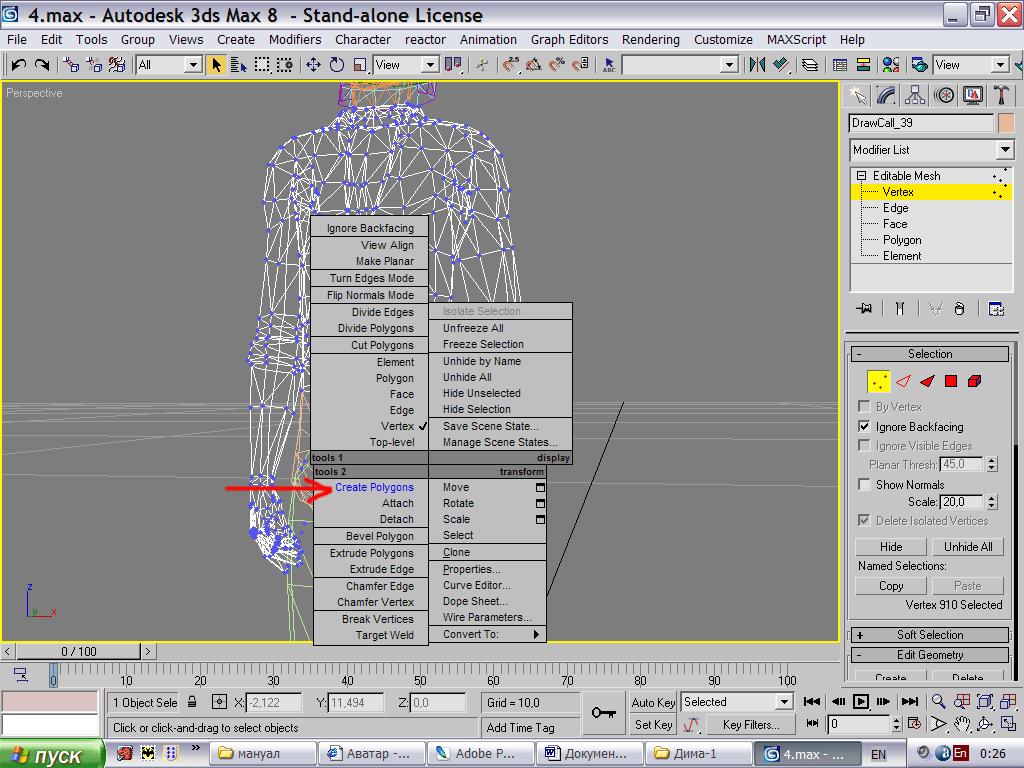Activate the Select Object arrow tool
Viewport: 1024px width, 768px height.
coord(216,65)
